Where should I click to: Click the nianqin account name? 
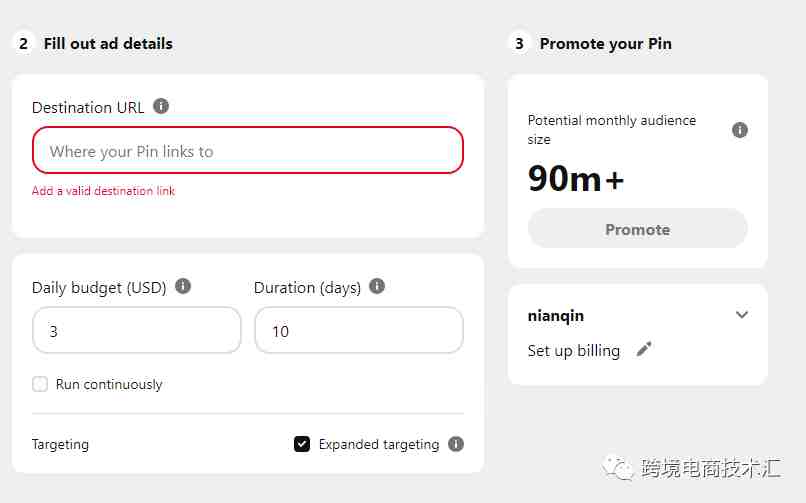(556, 315)
